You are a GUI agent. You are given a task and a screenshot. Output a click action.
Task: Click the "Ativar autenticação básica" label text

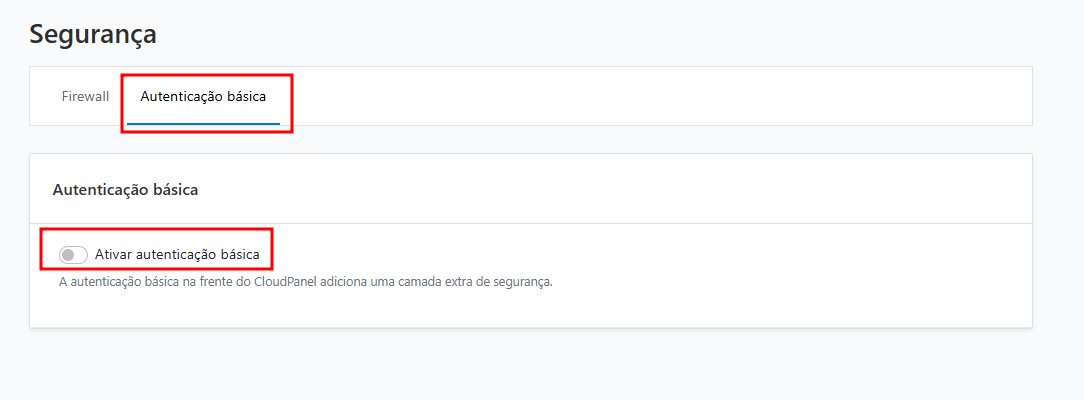(177, 255)
